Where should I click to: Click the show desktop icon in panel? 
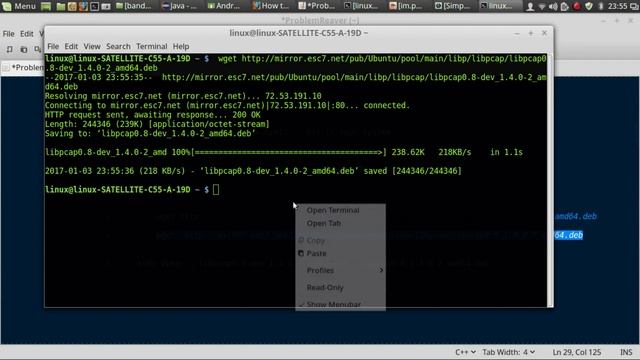46,6
